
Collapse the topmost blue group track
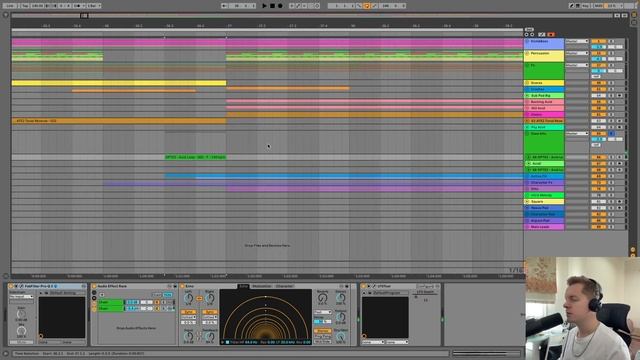527,41
